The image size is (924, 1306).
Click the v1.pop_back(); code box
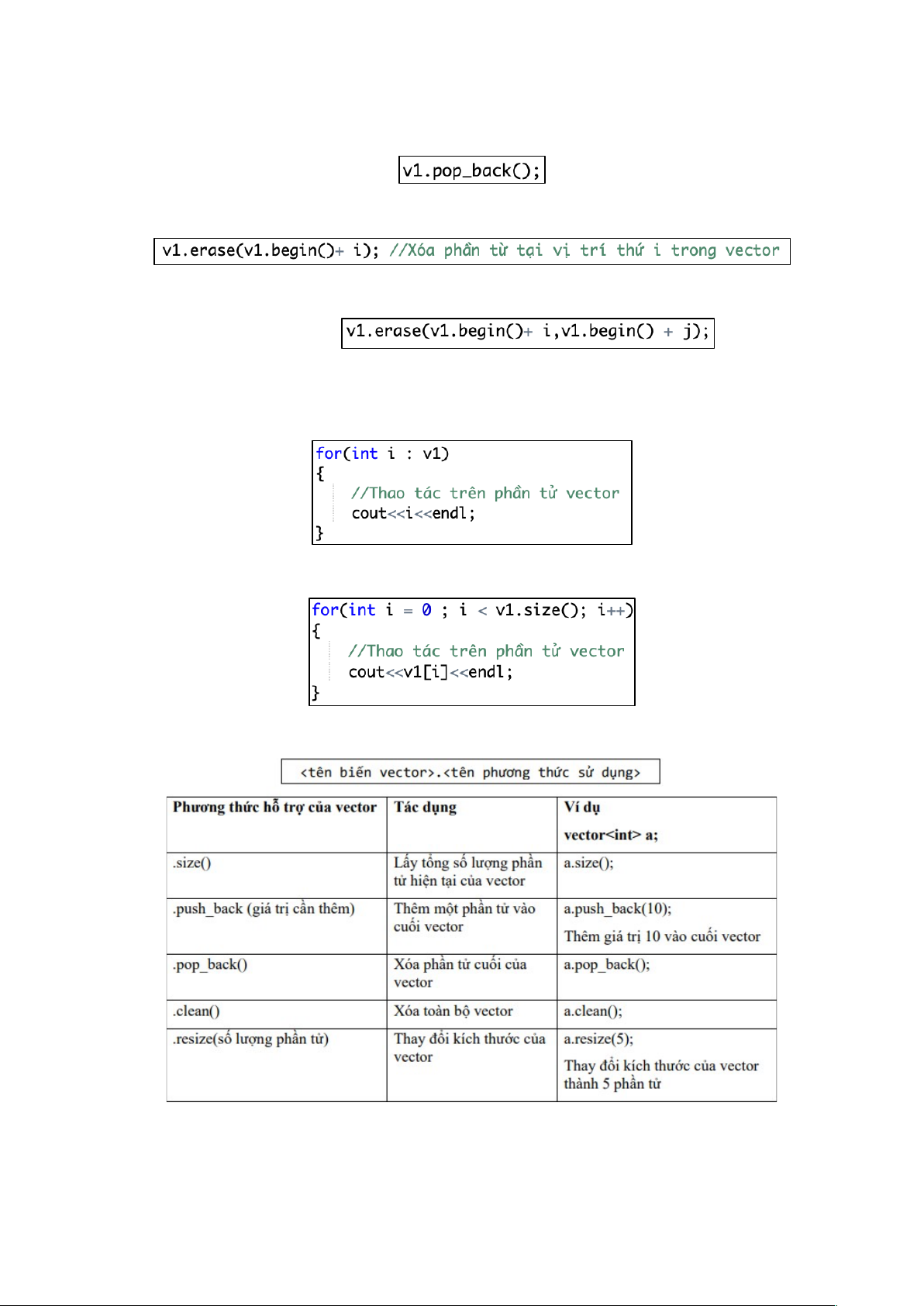click(471, 171)
